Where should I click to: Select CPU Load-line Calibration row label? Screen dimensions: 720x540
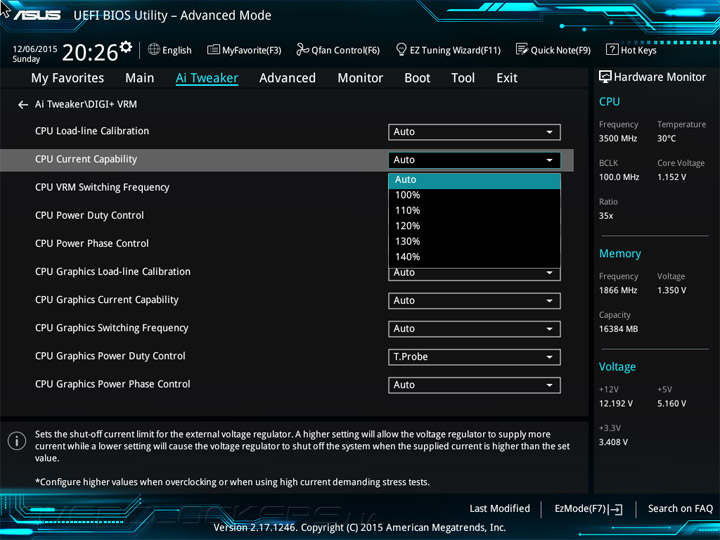pyautogui.click(x=92, y=131)
